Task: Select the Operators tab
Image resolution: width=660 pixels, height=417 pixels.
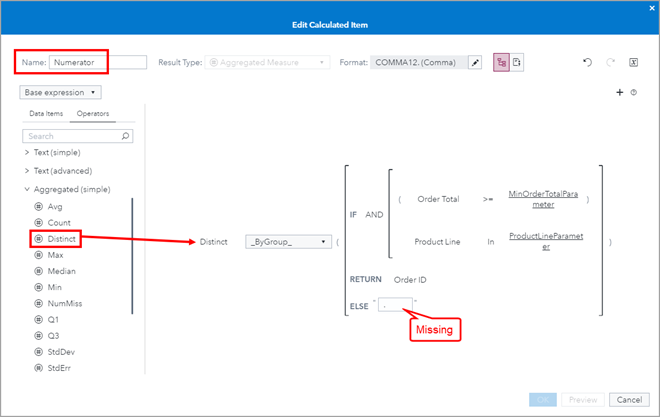Action: pyautogui.click(x=93, y=114)
